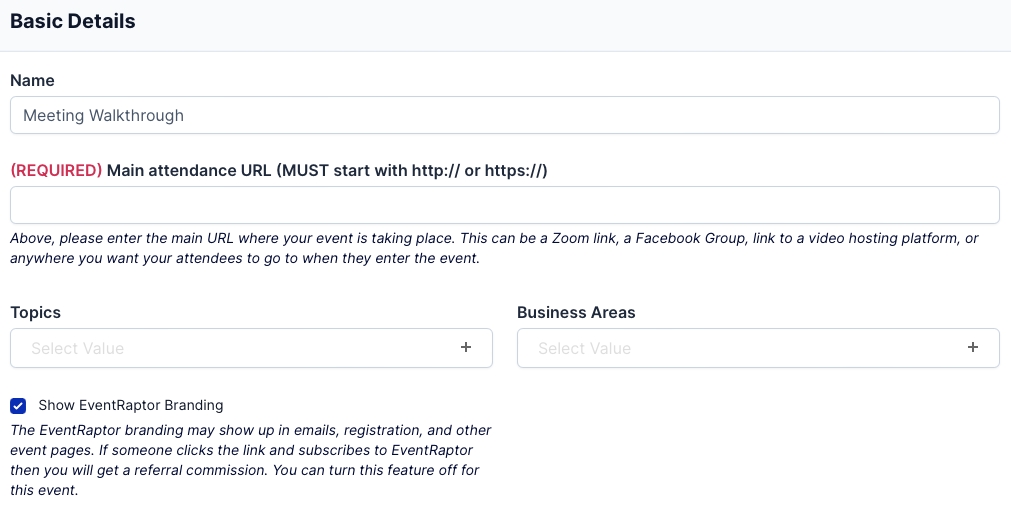Click the italic help text below URL field

[x=494, y=248]
